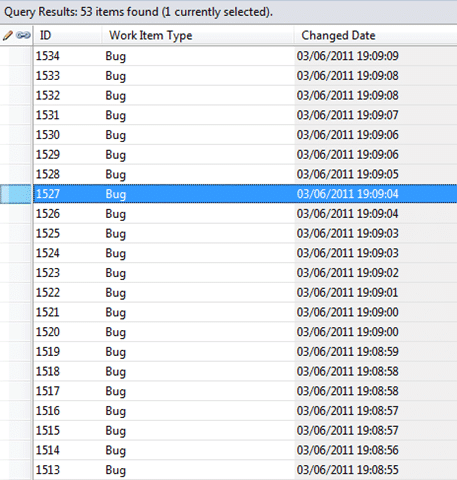Image resolution: width=457 pixels, height=480 pixels.
Task: Click the row selector for highlighted item 1527
Action: coord(16,194)
